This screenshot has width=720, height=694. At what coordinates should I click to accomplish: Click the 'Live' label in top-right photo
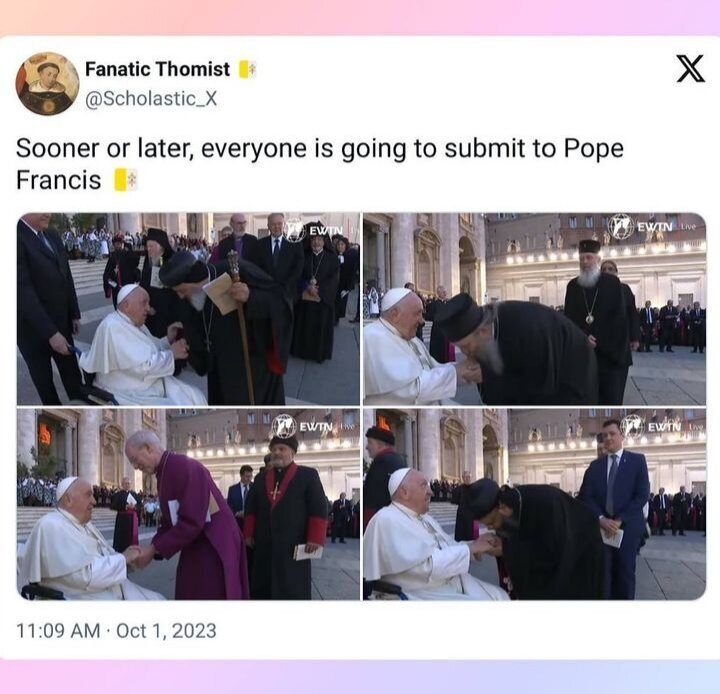click(688, 227)
